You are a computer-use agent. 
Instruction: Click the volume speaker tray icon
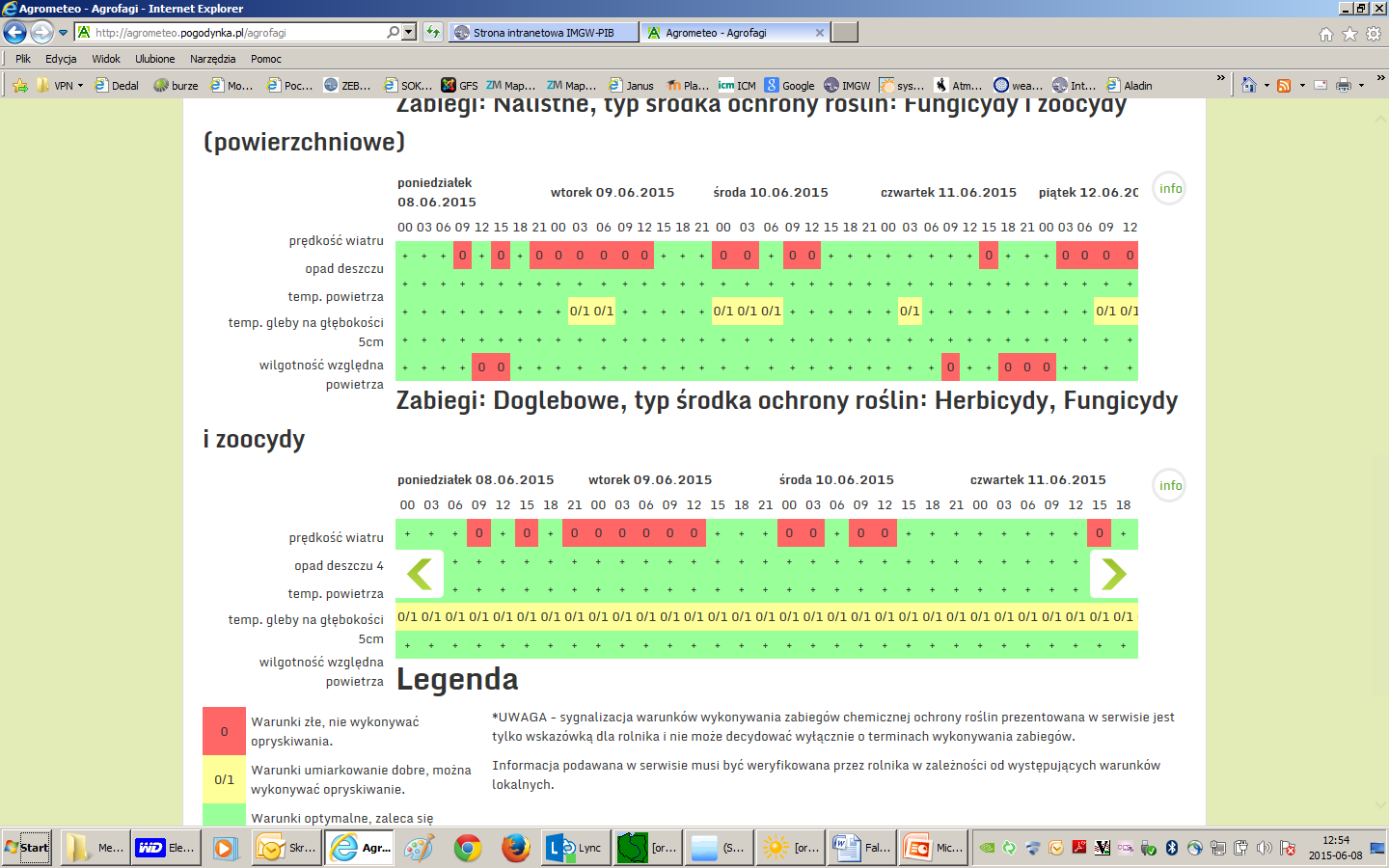pos(1265,848)
